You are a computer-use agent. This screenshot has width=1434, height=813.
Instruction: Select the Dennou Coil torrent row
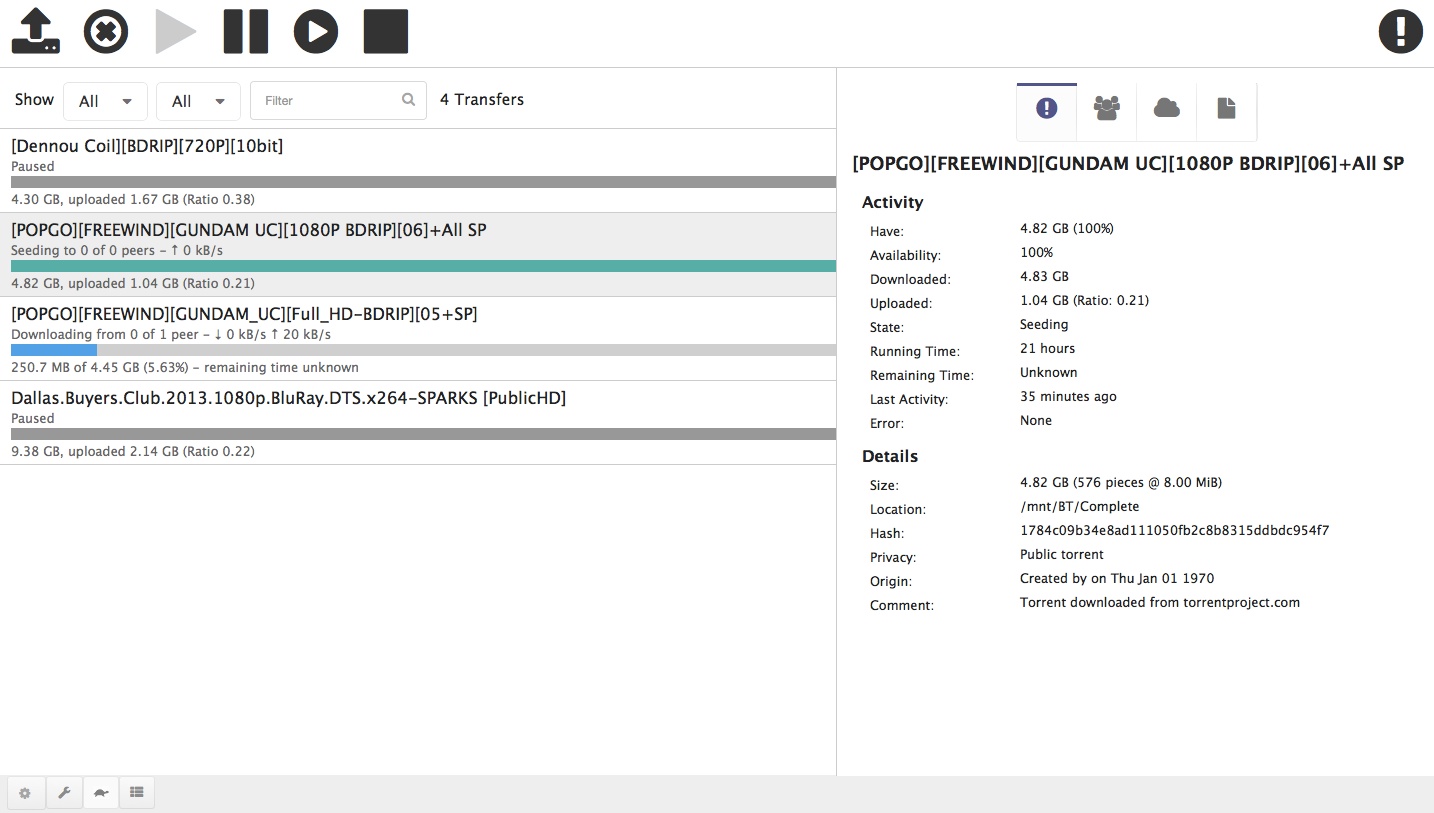[x=418, y=171]
